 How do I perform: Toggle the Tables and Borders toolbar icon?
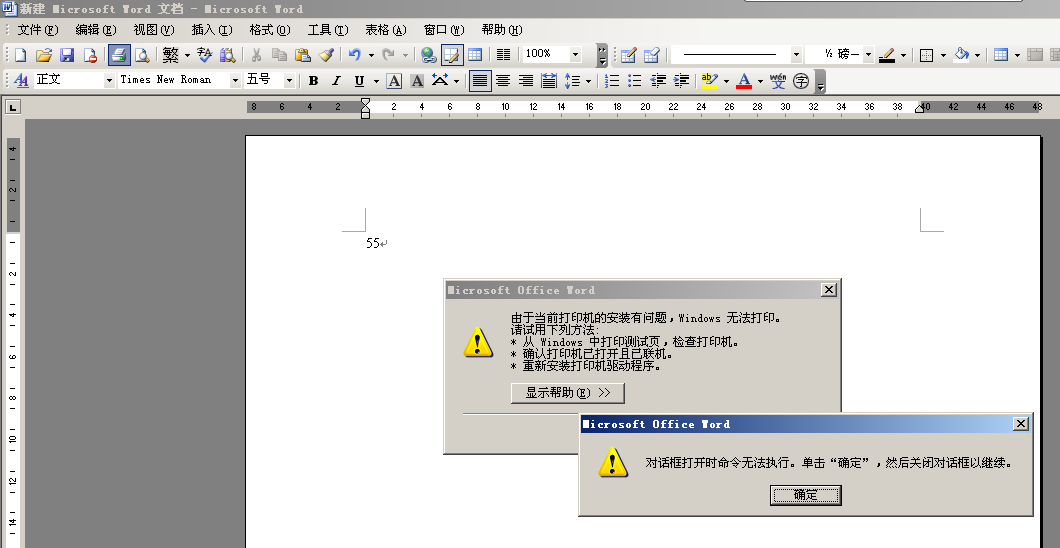coord(452,55)
